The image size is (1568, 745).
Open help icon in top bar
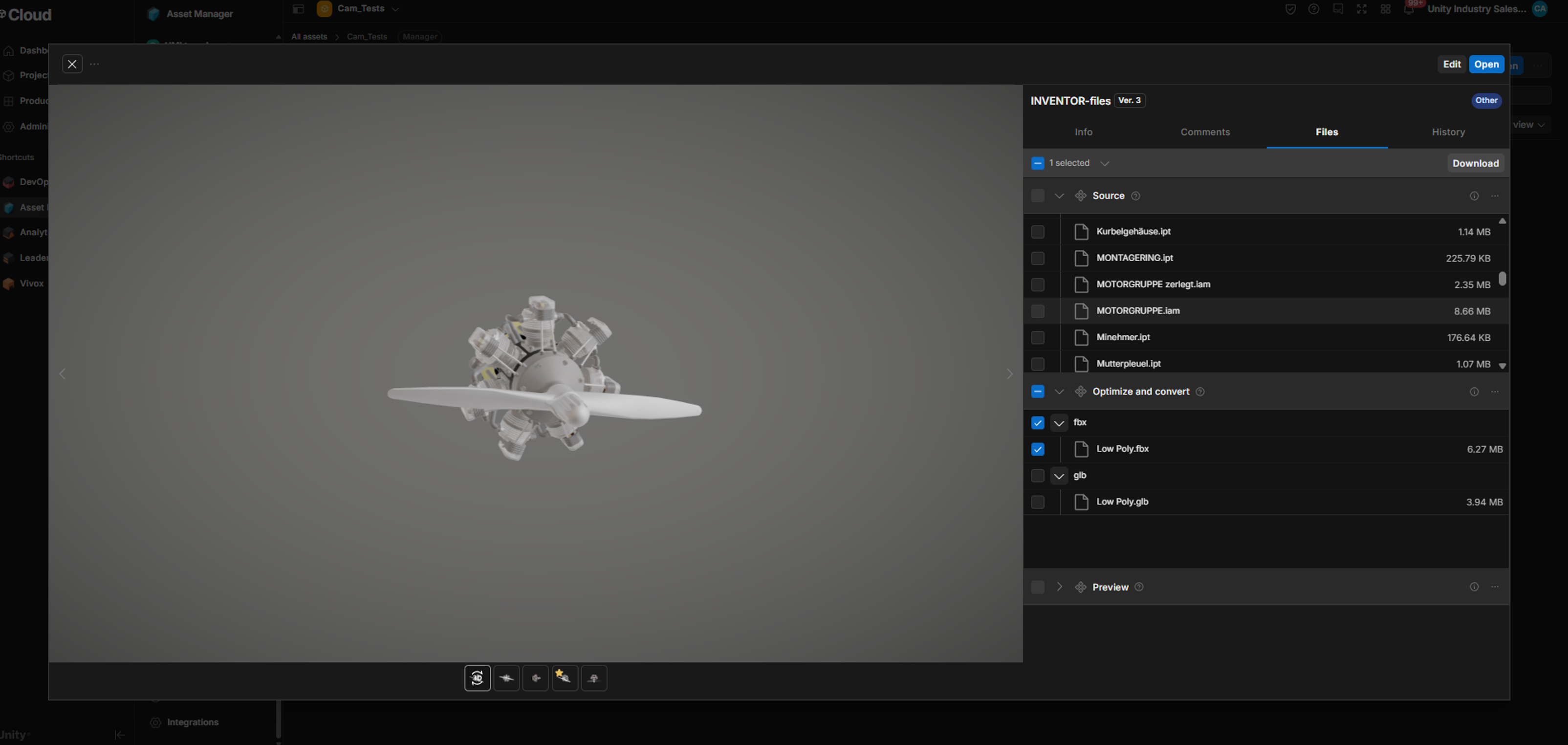click(1313, 9)
